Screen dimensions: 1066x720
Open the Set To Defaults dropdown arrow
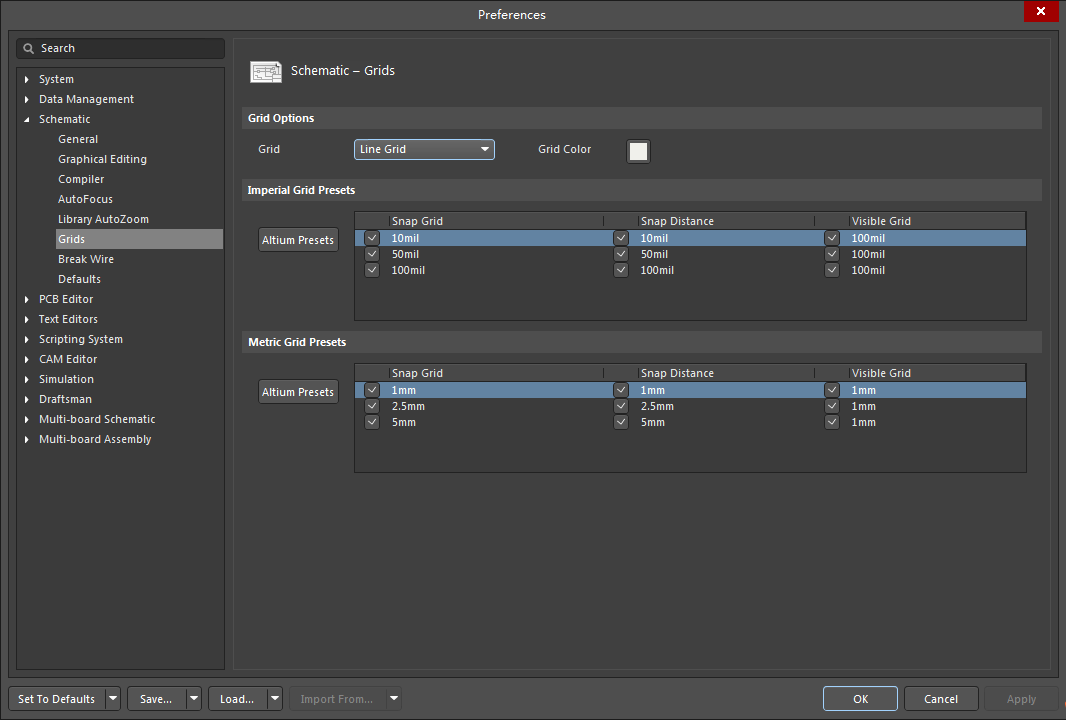point(113,698)
